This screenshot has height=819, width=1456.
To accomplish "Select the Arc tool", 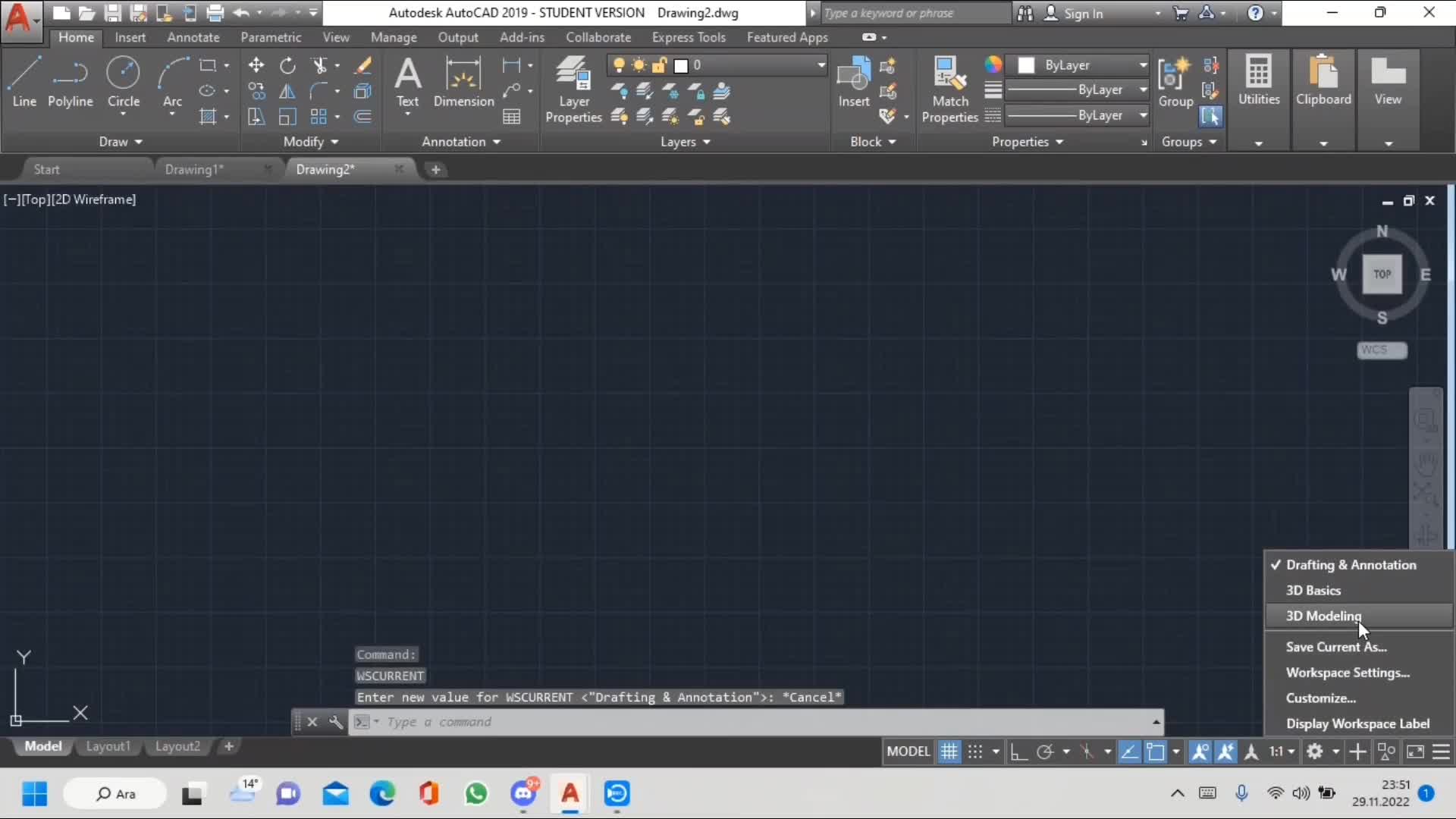I will 172,82.
